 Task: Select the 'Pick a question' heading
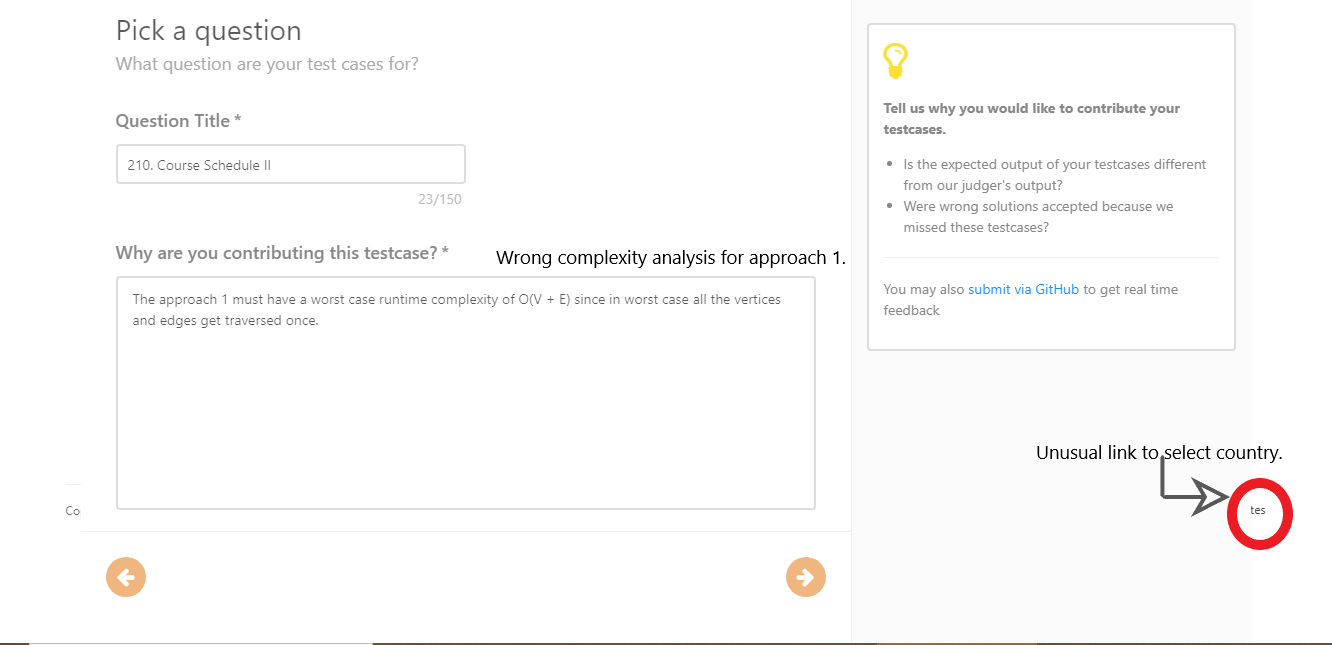coord(208,31)
